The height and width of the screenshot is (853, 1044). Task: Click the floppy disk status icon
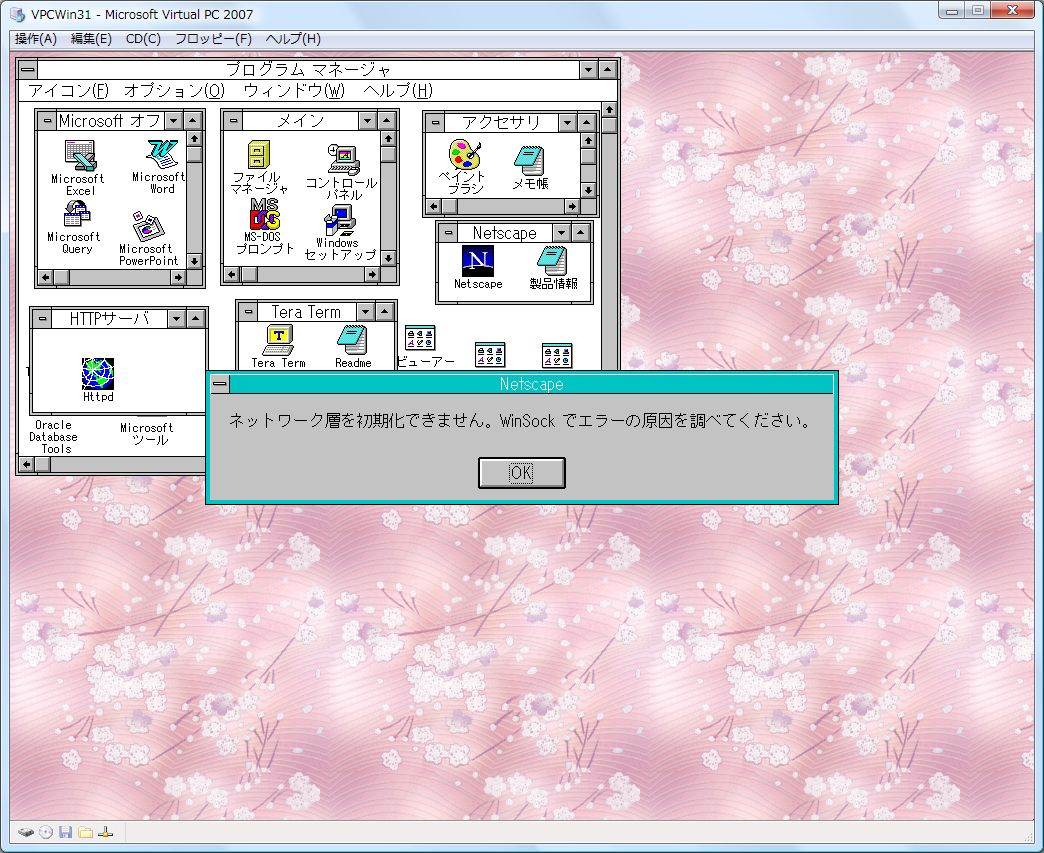tap(65, 832)
